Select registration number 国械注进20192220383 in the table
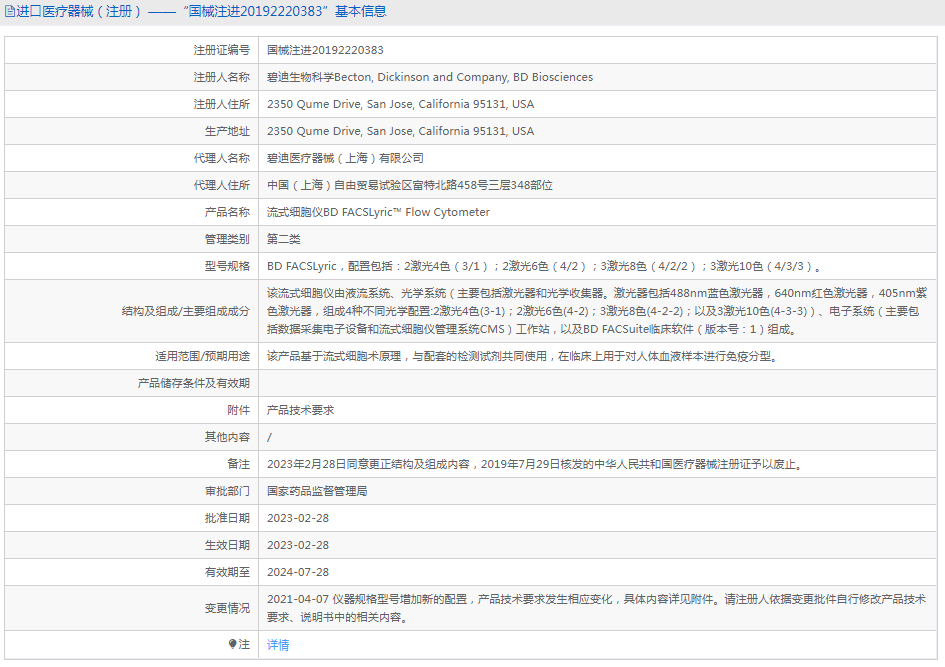Image resolution: width=945 pixels, height=667 pixels. click(x=325, y=50)
